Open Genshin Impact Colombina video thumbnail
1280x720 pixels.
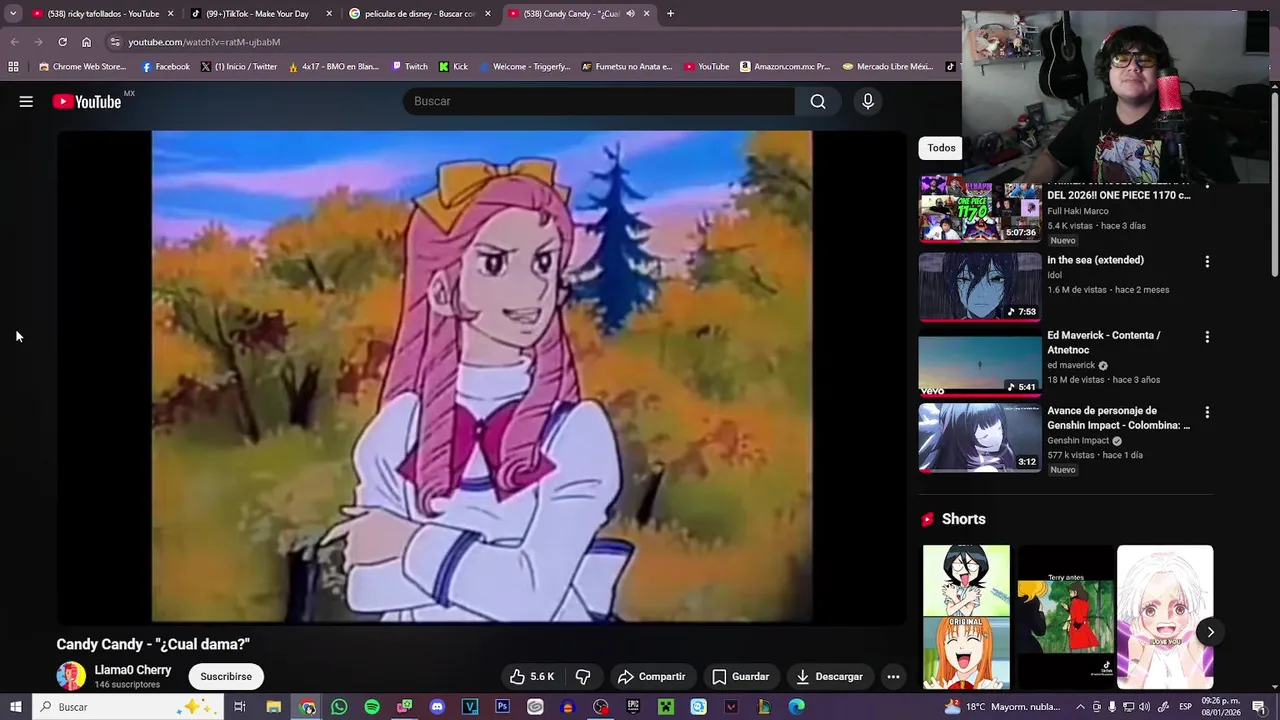980,437
